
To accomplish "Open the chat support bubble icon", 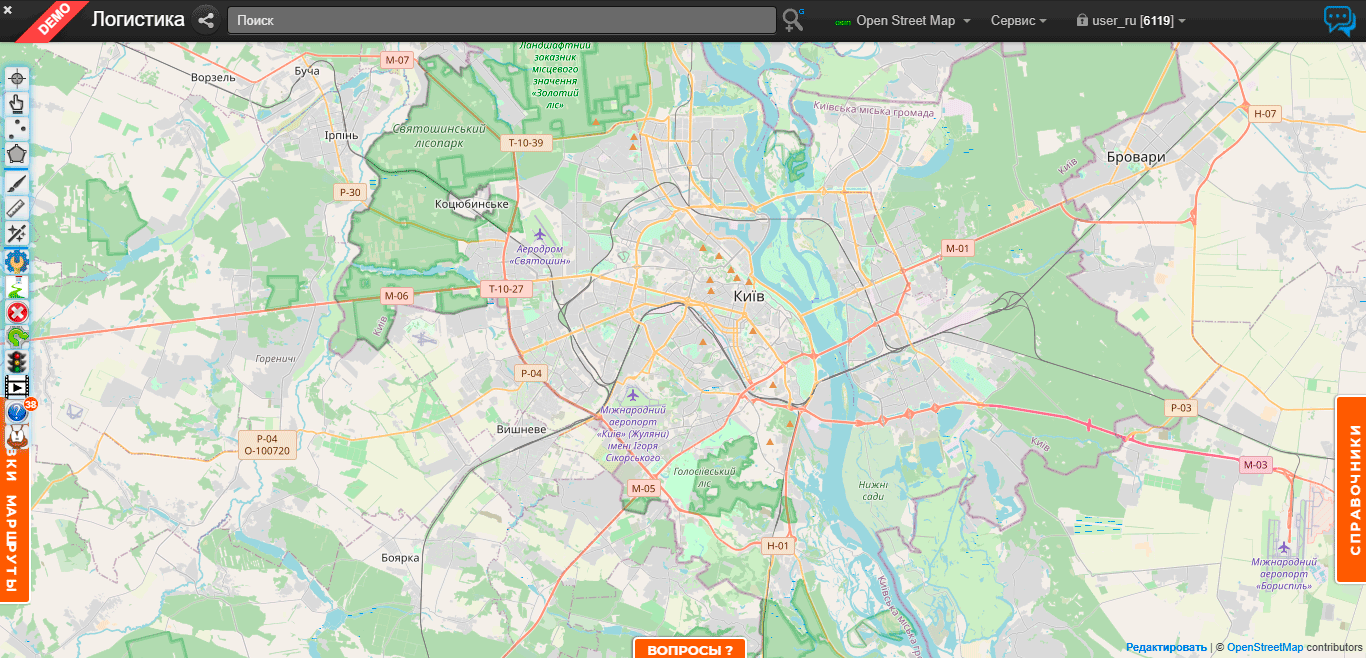I will click(1339, 21).
